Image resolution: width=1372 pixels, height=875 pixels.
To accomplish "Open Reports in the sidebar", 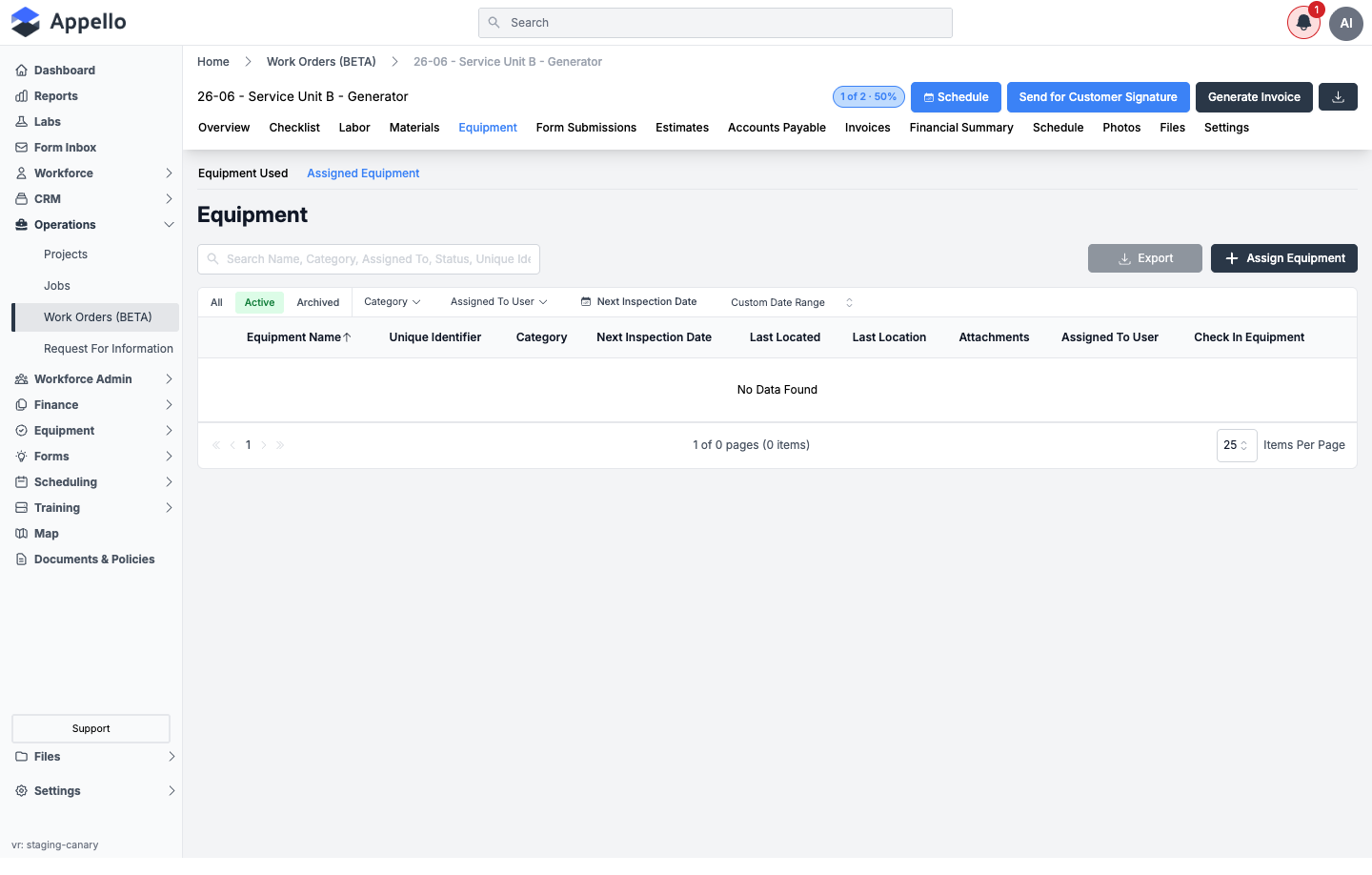I will tap(55, 96).
